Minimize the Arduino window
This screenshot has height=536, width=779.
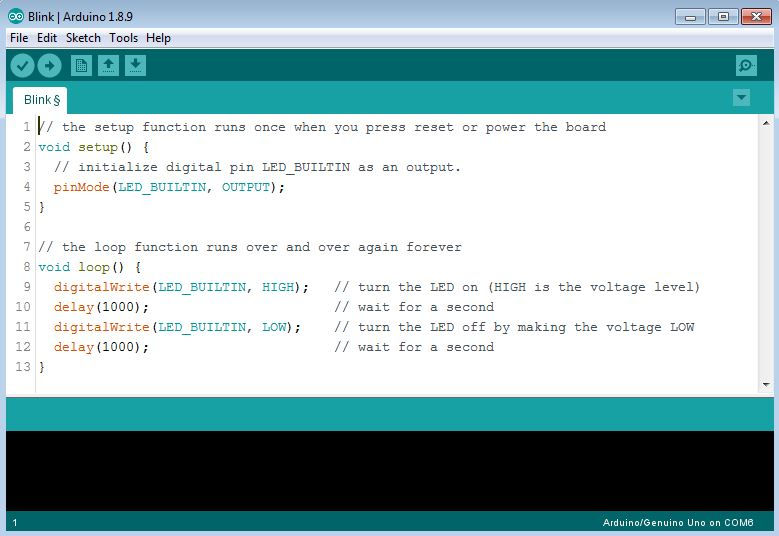coord(690,17)
